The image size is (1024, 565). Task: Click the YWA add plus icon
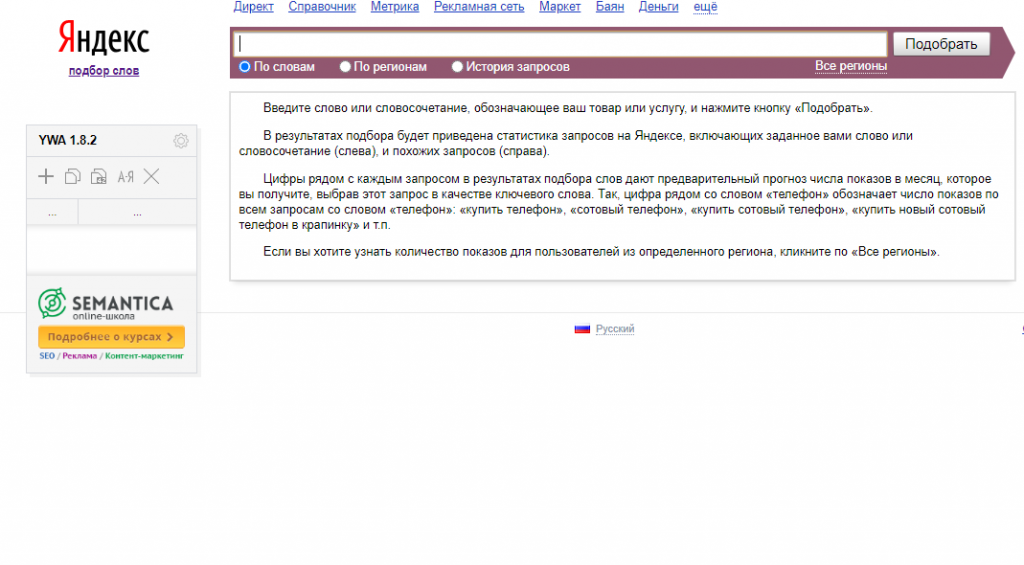pyautogui.click(x=46, y=176)
